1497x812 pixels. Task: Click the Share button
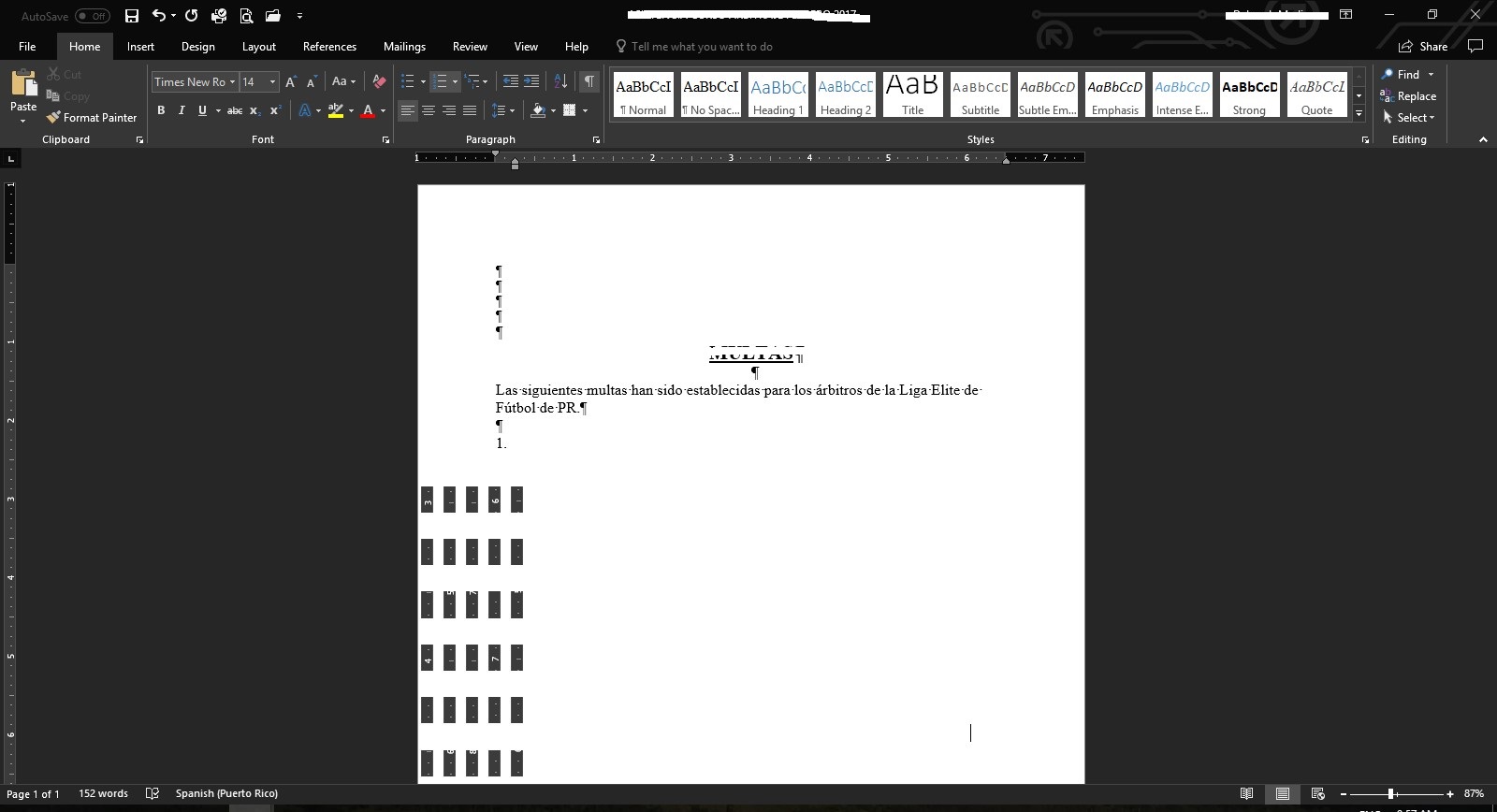click(x=1423, y=46)
